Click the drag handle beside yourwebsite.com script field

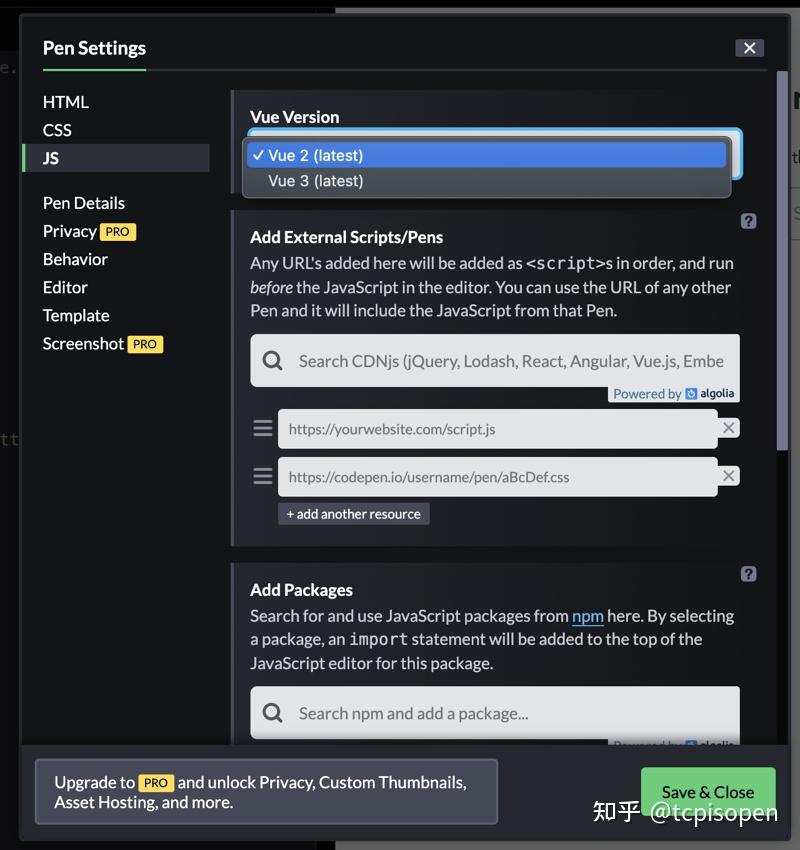(x=263, y=429)
